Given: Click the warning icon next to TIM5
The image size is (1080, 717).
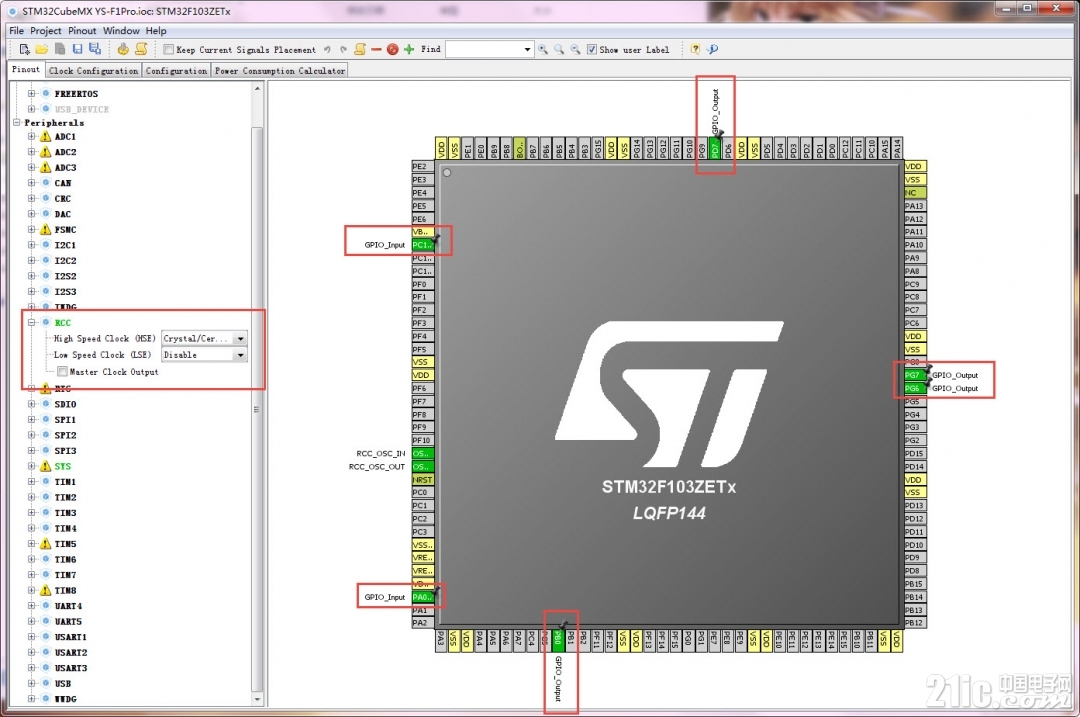Looking at the screenshot, I should tap(45, 543).
